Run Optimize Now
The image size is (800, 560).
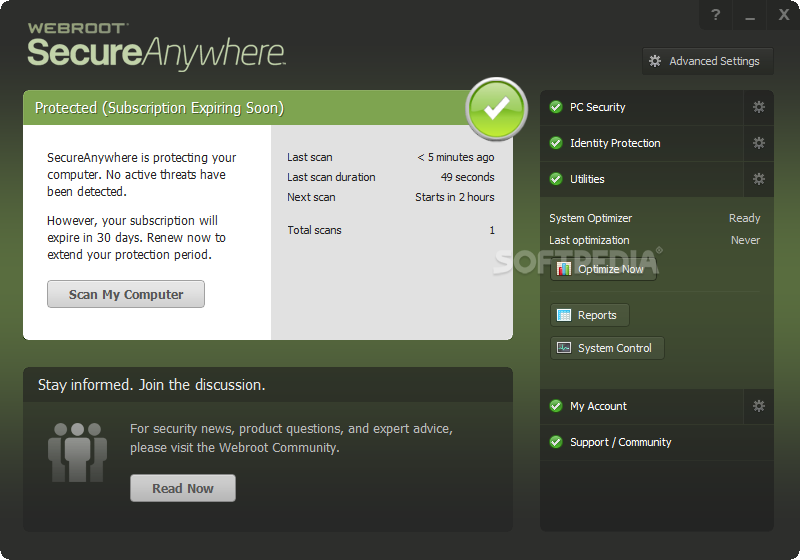coord(604,269)
